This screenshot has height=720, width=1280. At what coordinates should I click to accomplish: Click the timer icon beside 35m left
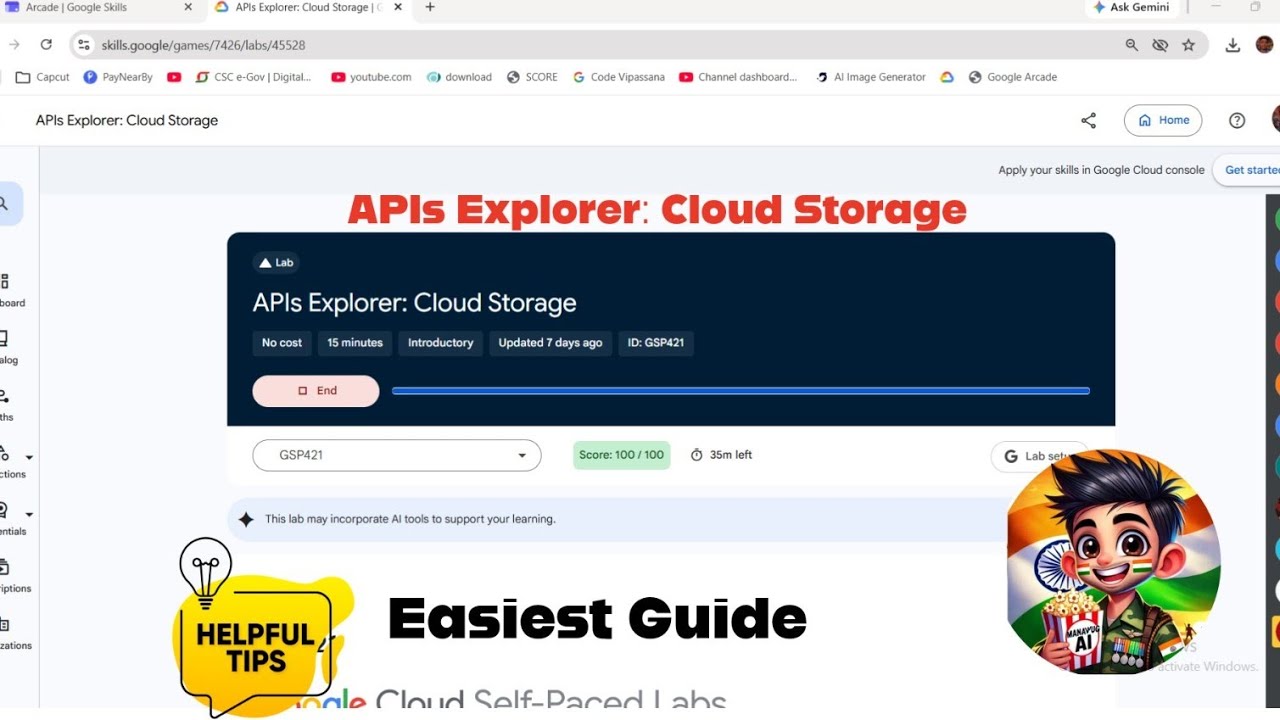coord(697,455)
